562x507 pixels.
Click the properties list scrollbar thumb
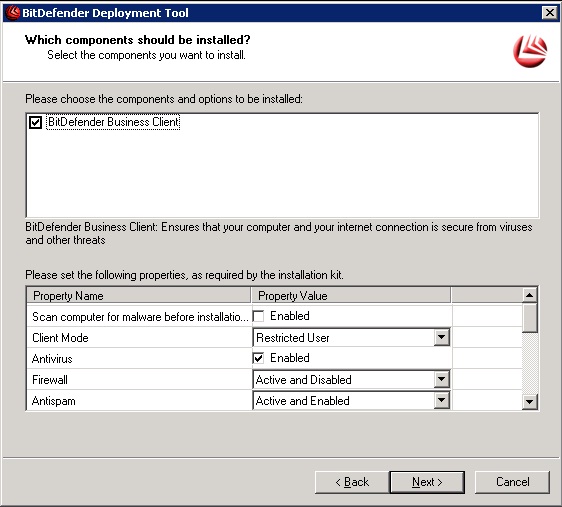pyautogui.click(x=529, y=318)
